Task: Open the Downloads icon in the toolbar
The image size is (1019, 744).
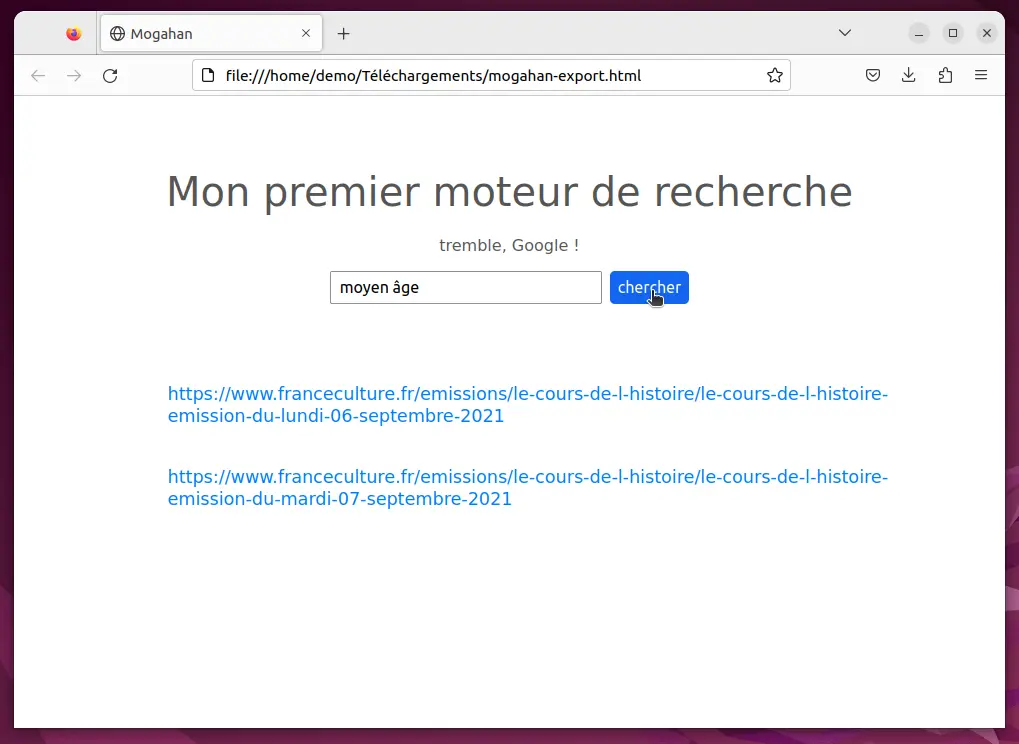Action: (x=908, y=75)
